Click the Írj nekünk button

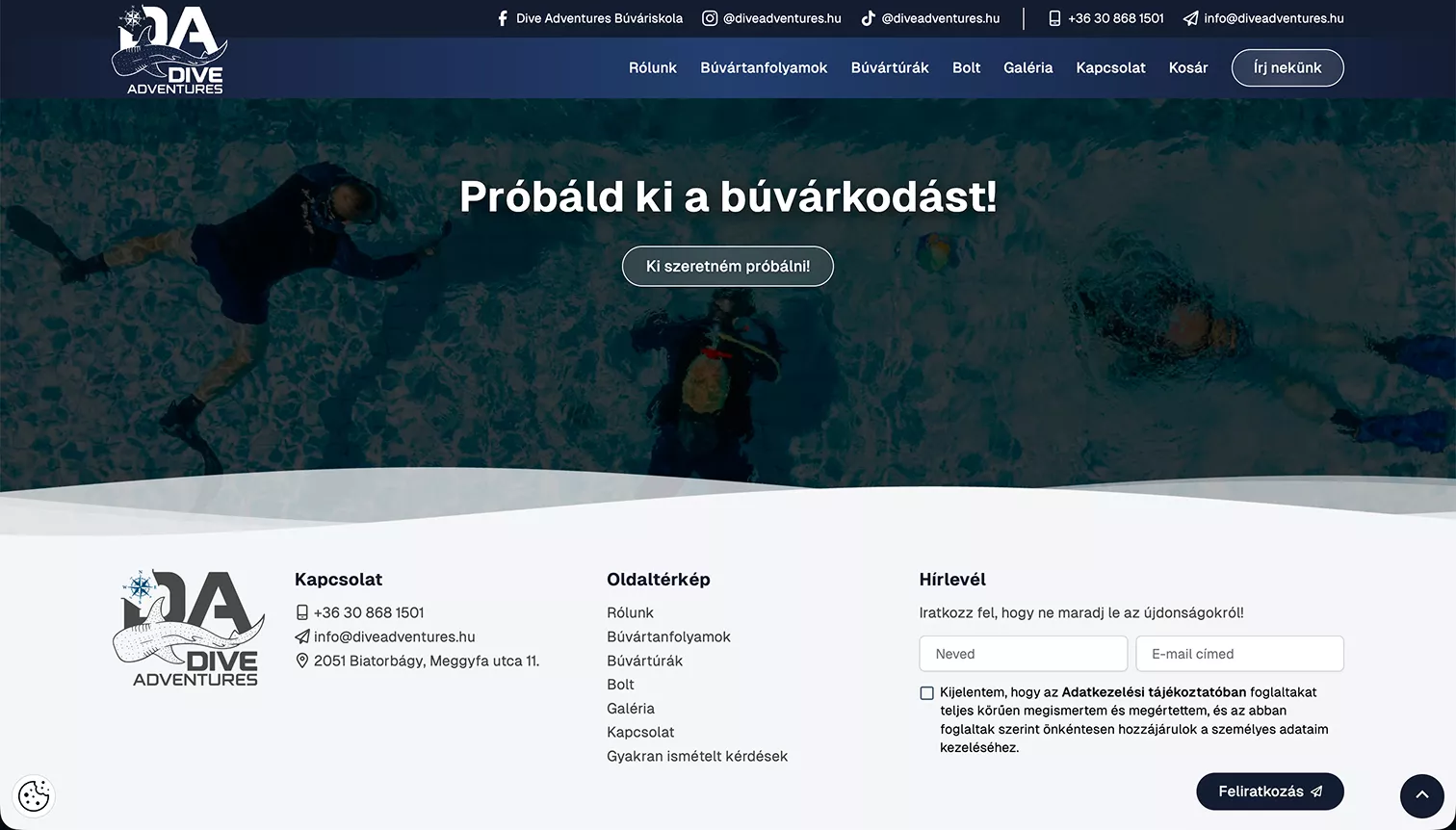(1287, 67)
